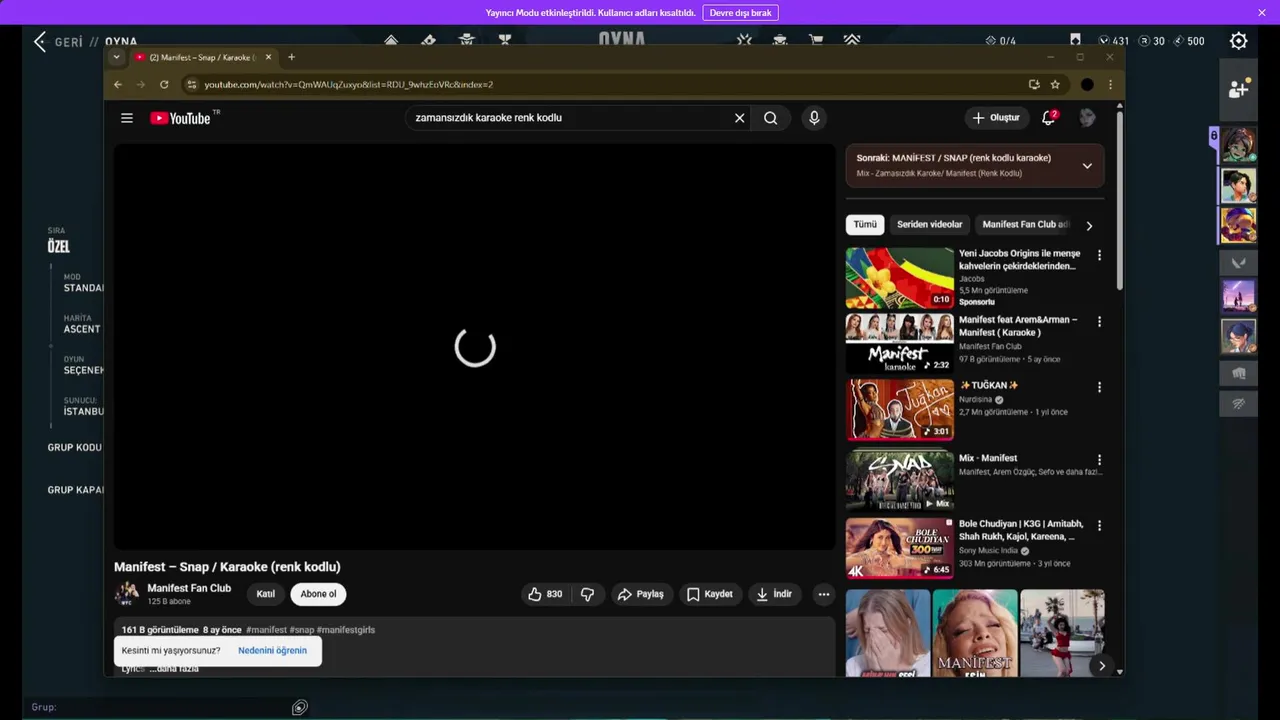
Task: Open options menu for Mix - Manifest
Action: (x=1099, y=460)
